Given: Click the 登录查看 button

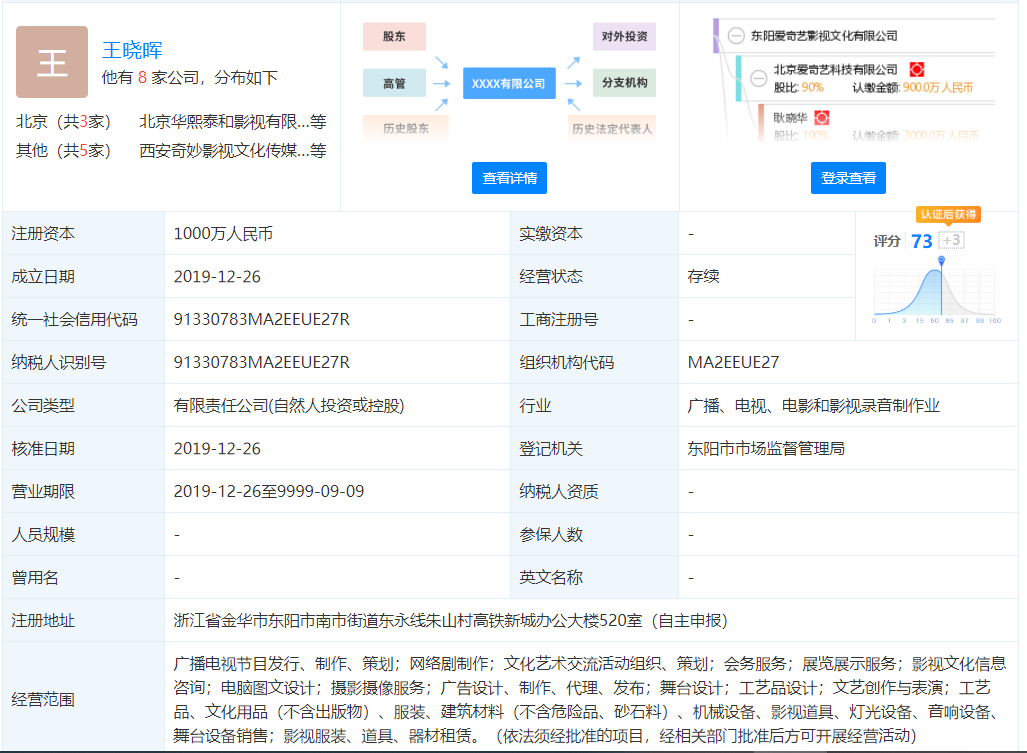Looking at the screenshot, I should tap(848, 178).
